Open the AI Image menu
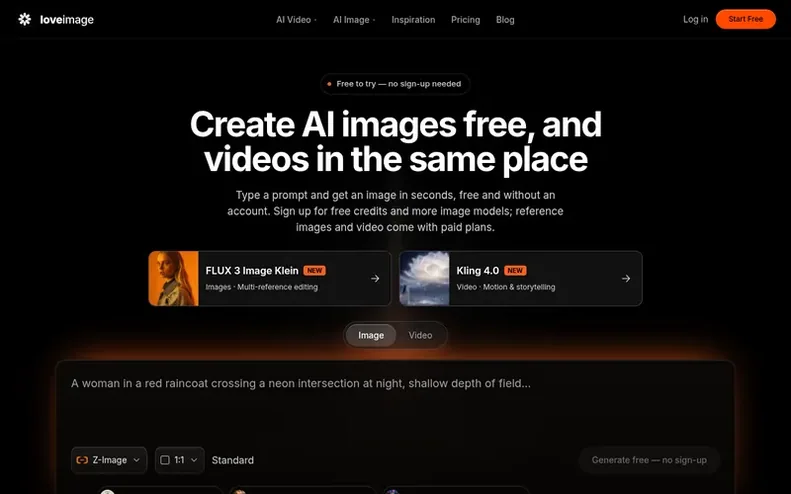This screenshot has height=494, width=791. click(x=354, y=20)
